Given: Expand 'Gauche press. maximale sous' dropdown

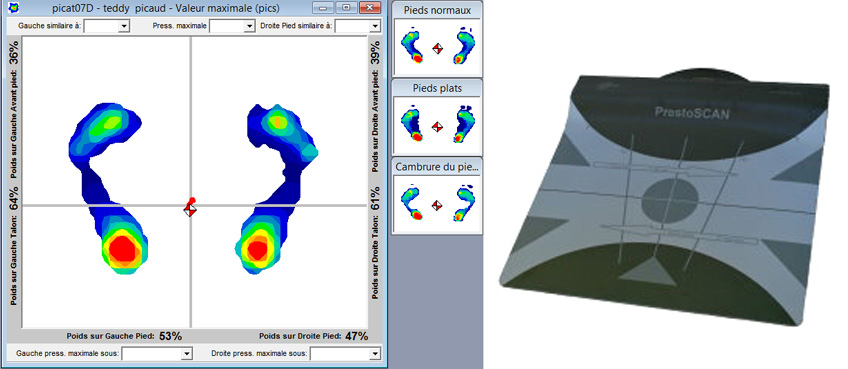Looking at the screenshot, I should point(157,353).
